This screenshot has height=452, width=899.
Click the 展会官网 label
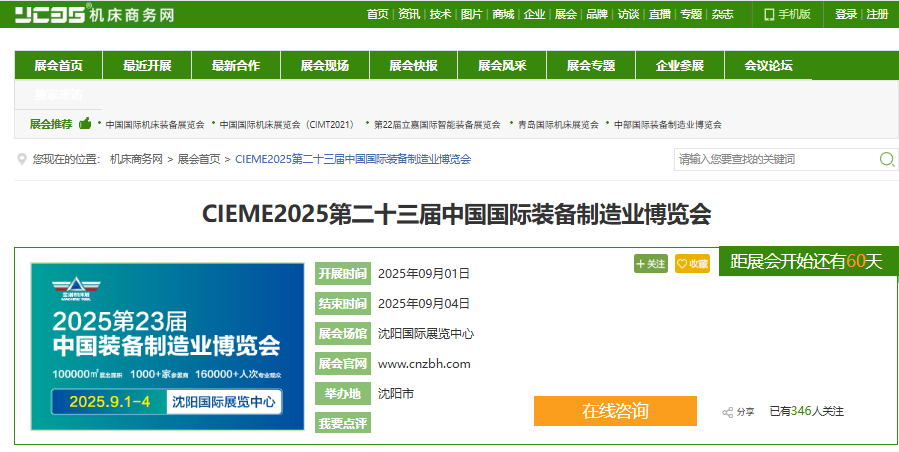pos(343,364)
